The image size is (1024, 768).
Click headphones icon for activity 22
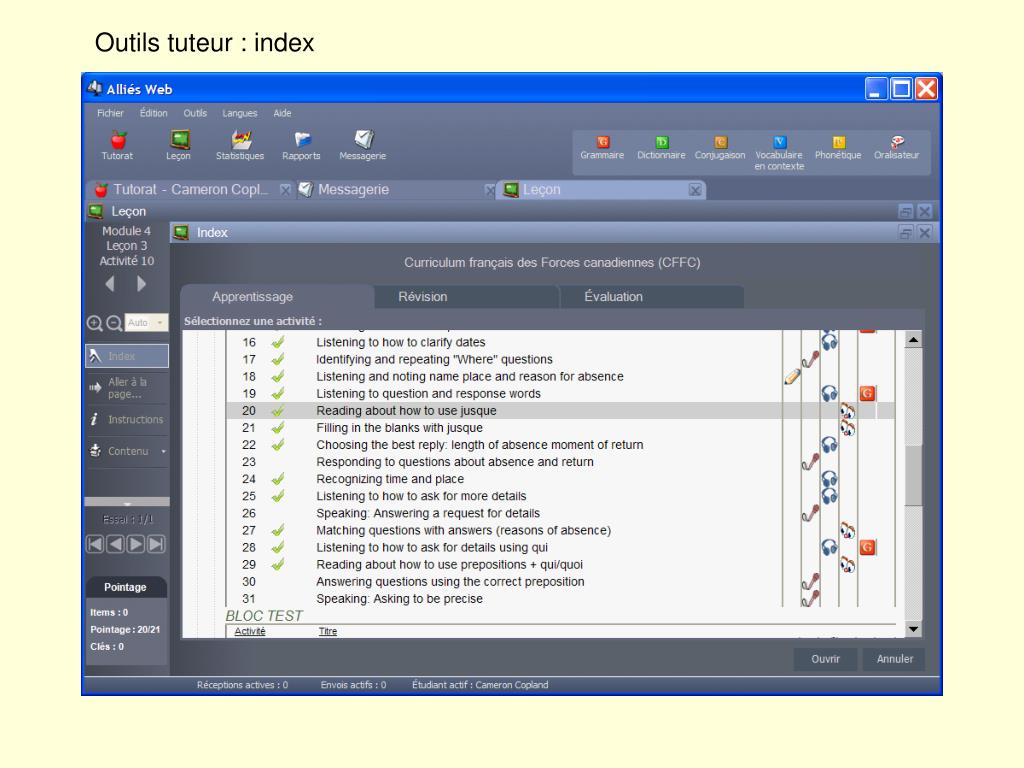click(x=829, y=445)
